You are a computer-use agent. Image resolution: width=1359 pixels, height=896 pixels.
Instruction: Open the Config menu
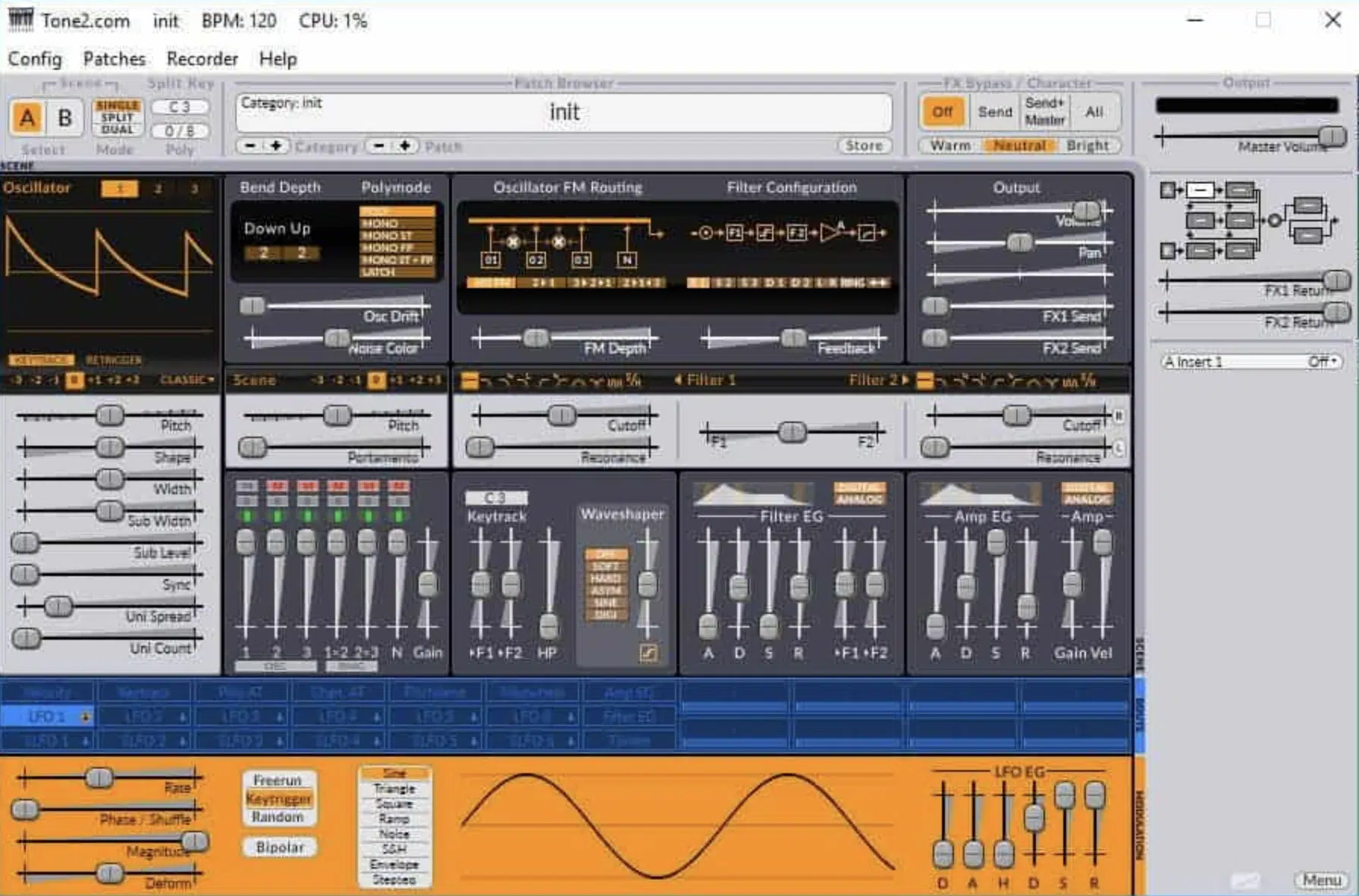pyautogui.click(x=35, y=58)
